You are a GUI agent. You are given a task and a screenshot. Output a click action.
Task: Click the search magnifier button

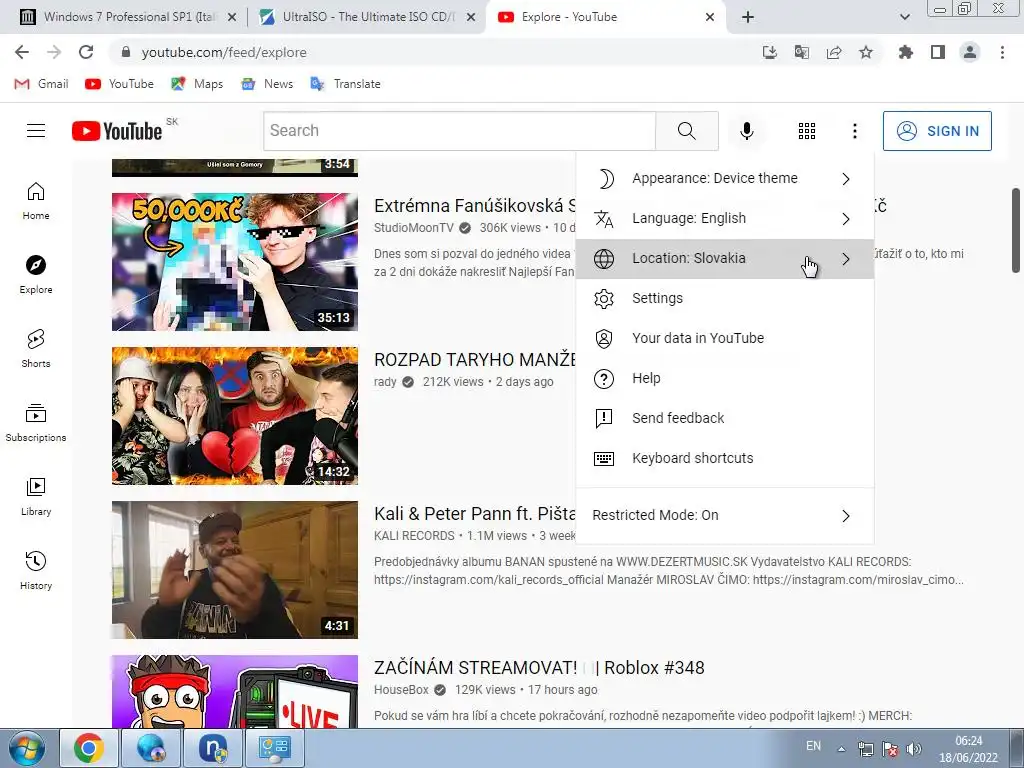point(686,131)
